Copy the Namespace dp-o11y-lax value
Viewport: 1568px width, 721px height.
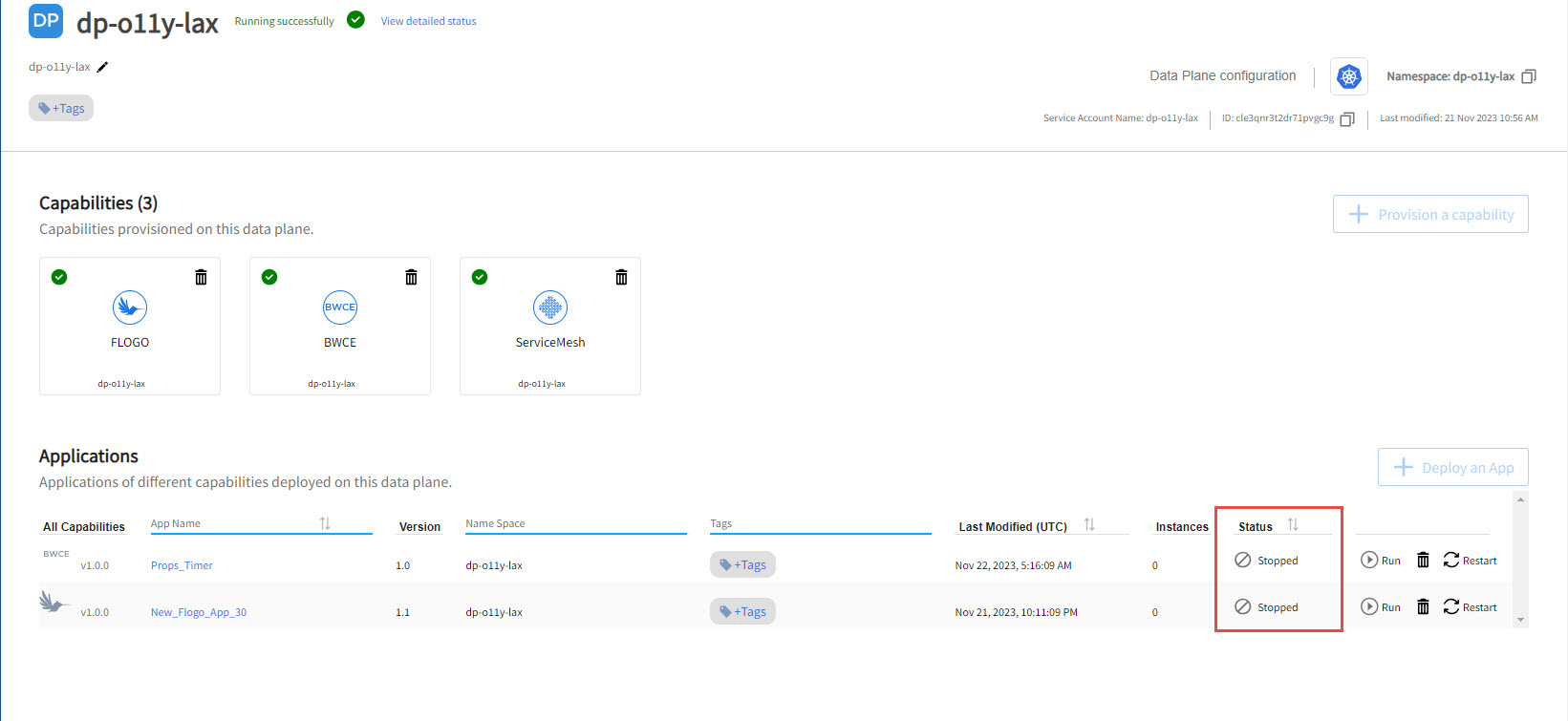[x=1529, y=76]
